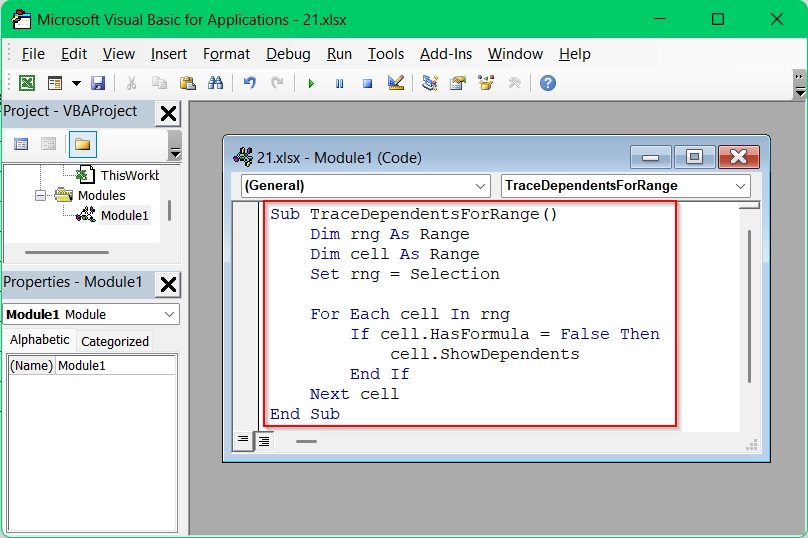Switch to Procedure View in code window

click(243, 441)
